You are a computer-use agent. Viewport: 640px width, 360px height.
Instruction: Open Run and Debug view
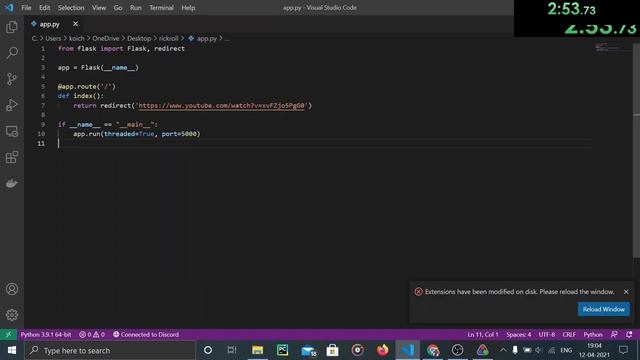tap(12, 105)
